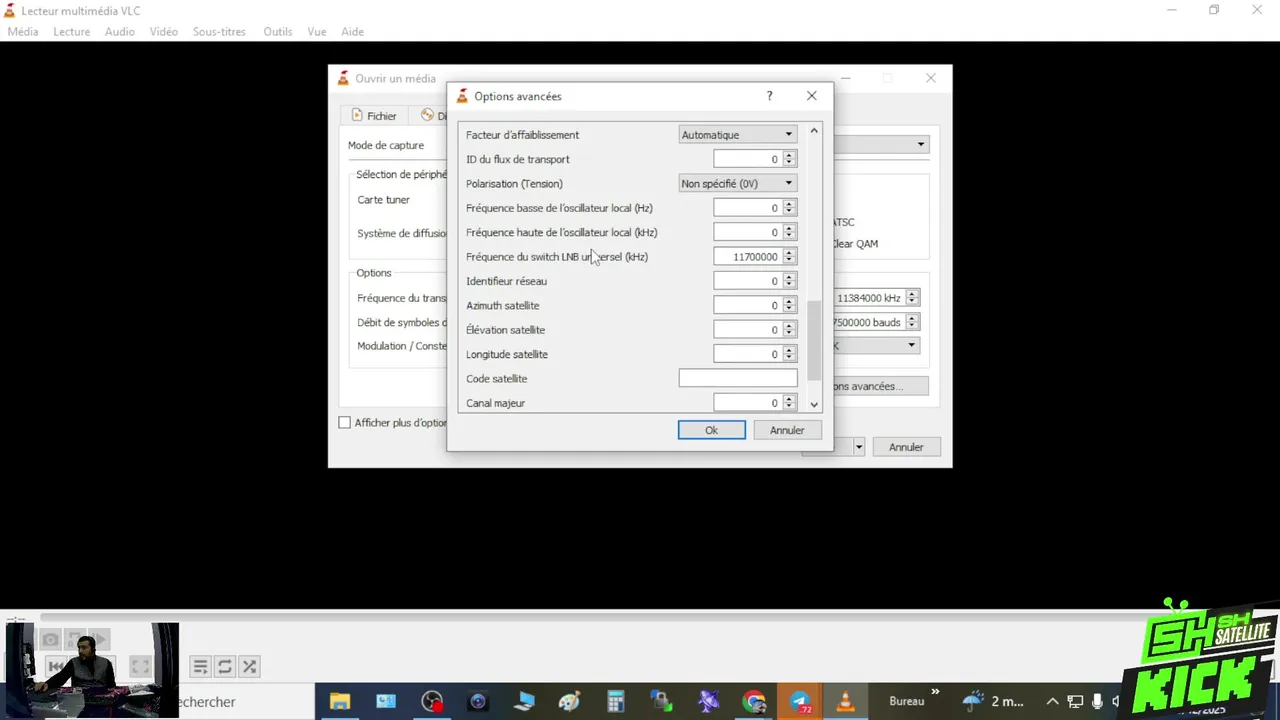Click scrollbar down arrow in Options avancées
This screenshot has width=1280, height=720.
(814, 404)
